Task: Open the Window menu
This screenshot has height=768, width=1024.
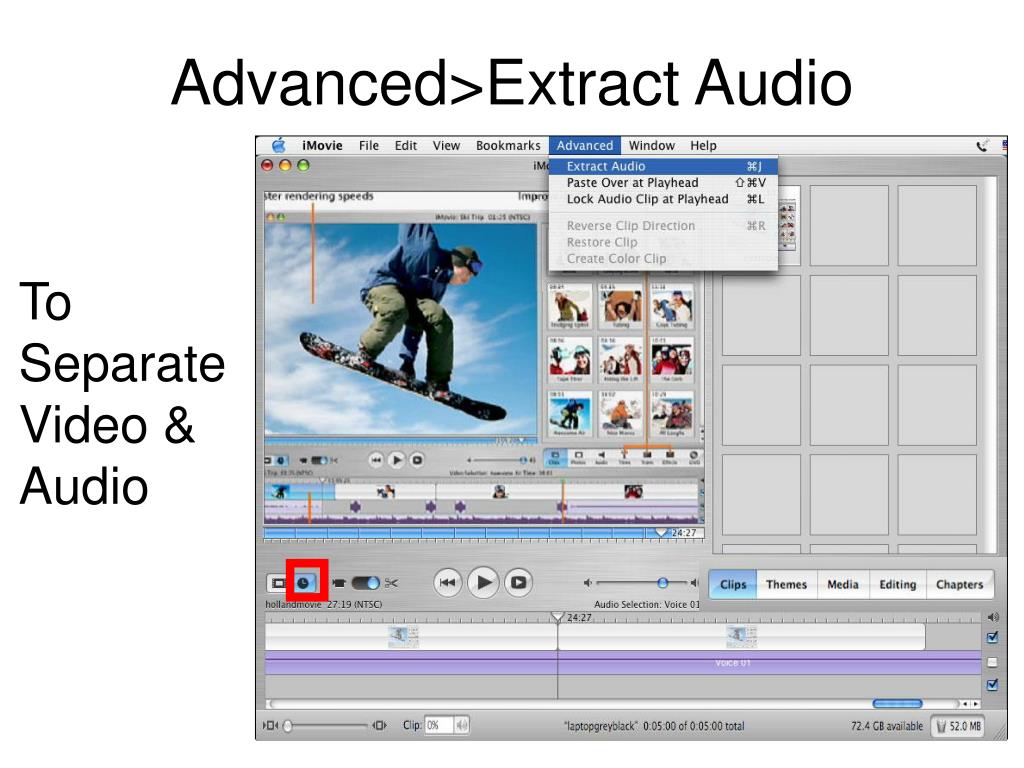Action: coord(651,146)
